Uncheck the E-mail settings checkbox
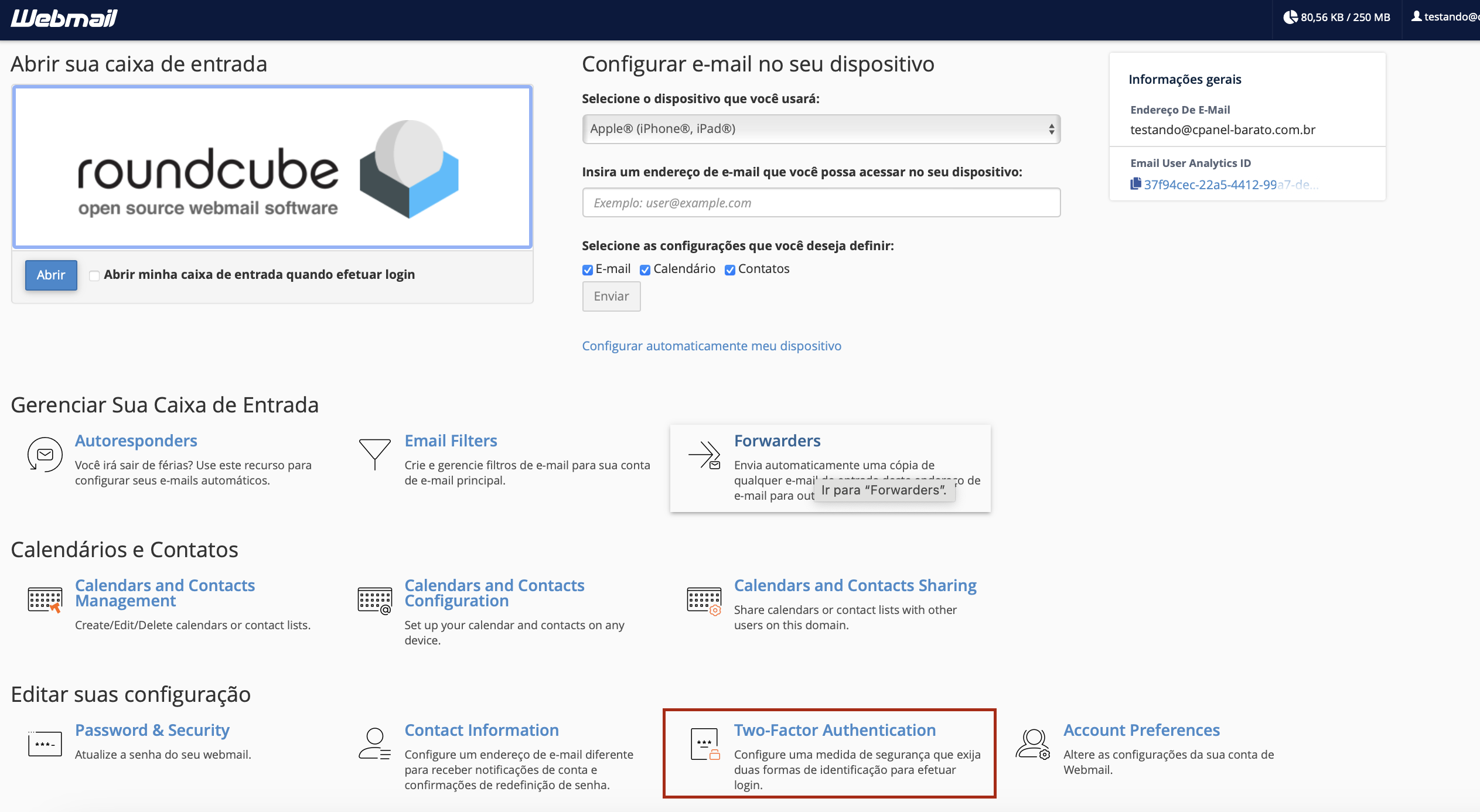 [587, 269]
